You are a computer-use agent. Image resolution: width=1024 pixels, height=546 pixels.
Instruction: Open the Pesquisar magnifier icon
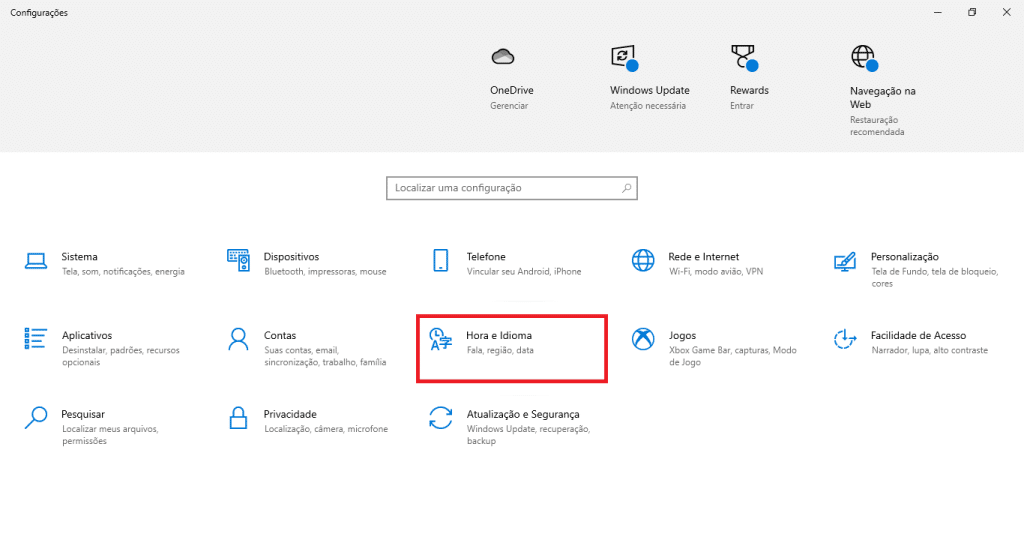(36, 417)
